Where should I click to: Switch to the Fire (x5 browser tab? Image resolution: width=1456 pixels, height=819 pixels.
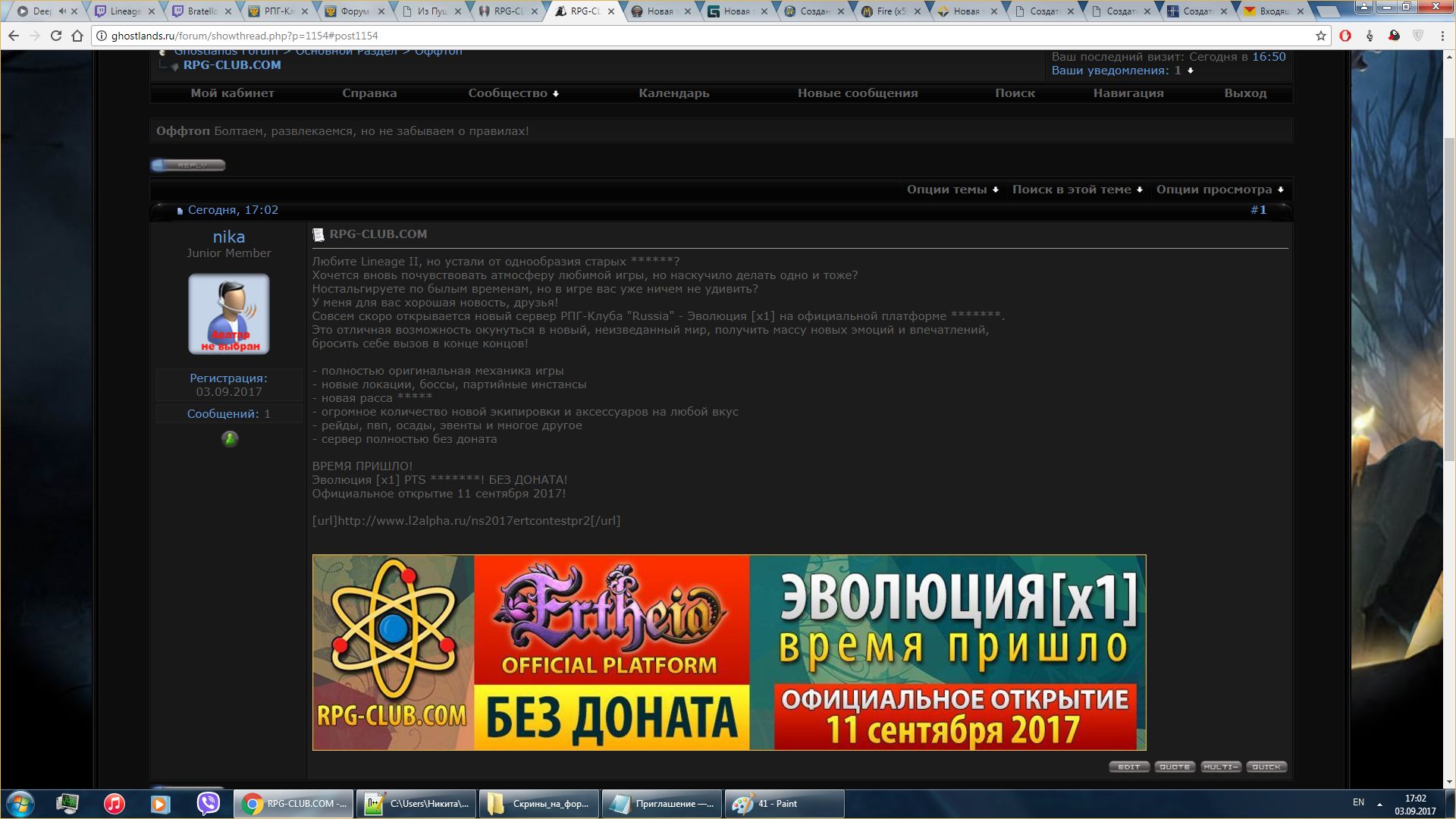(x=893, y=11)
